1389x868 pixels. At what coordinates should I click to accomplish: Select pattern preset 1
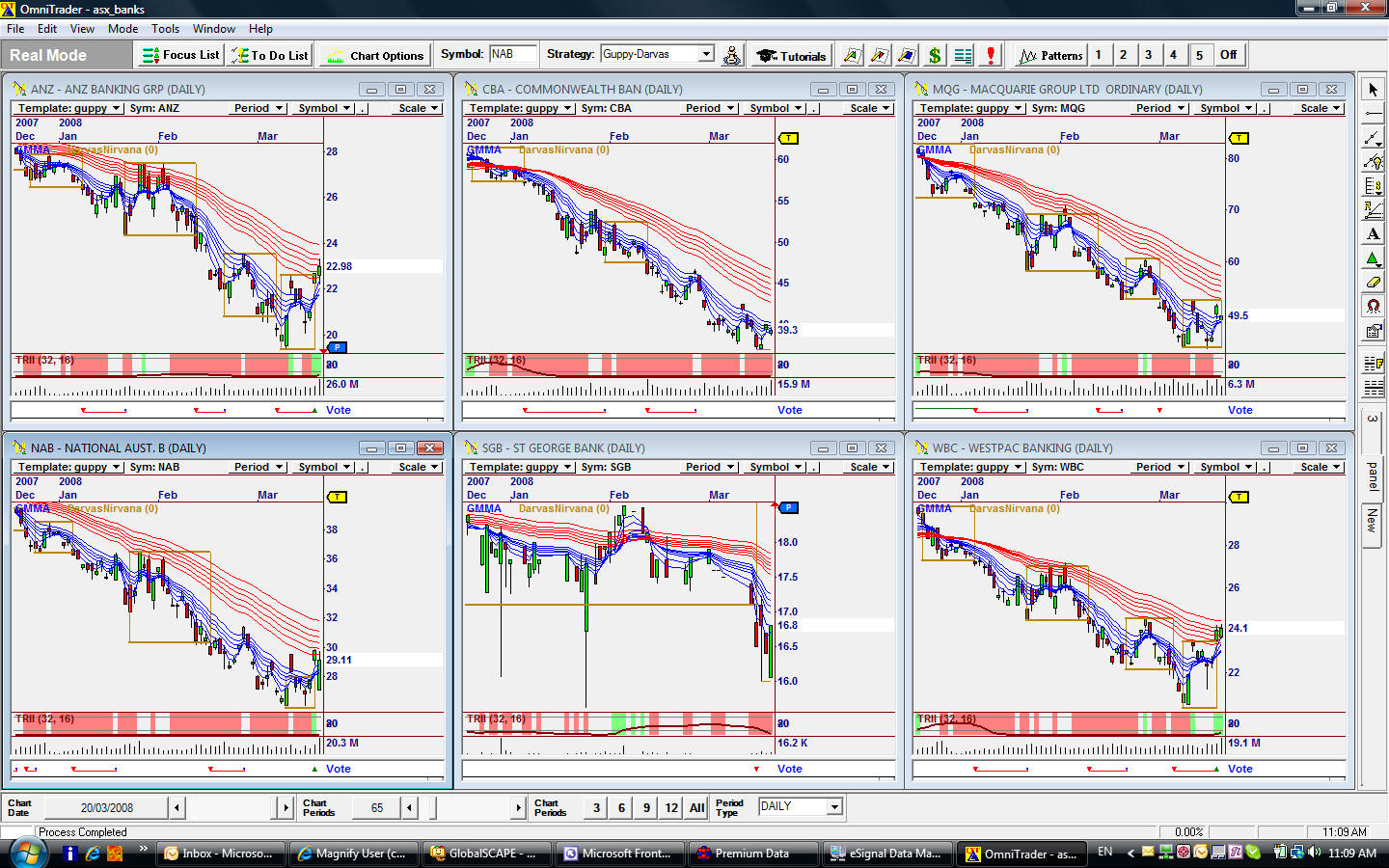click(x=1099, y=55)
